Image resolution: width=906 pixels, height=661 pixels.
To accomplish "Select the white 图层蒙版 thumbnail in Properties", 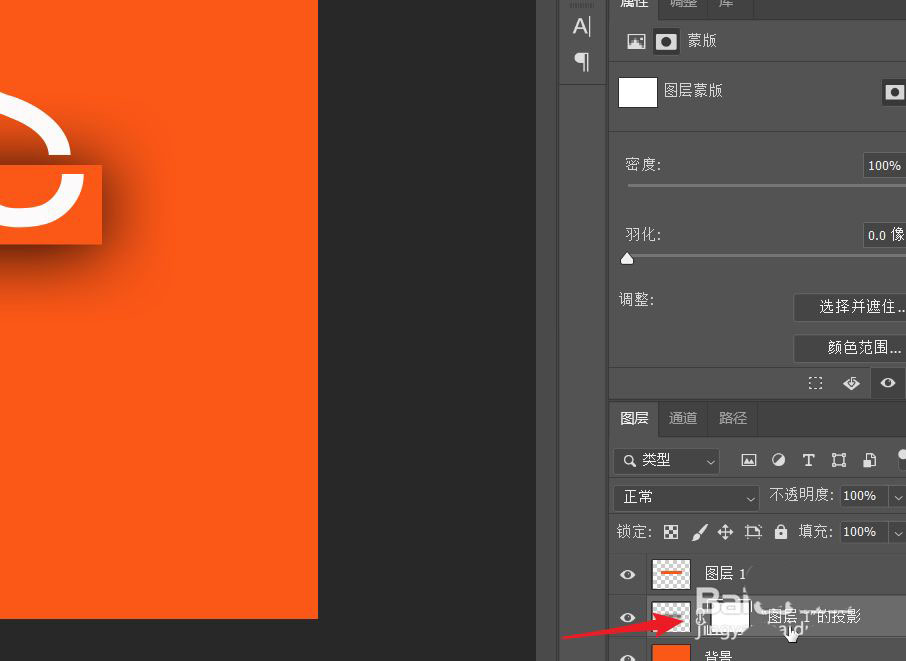I will coord(638,92).
